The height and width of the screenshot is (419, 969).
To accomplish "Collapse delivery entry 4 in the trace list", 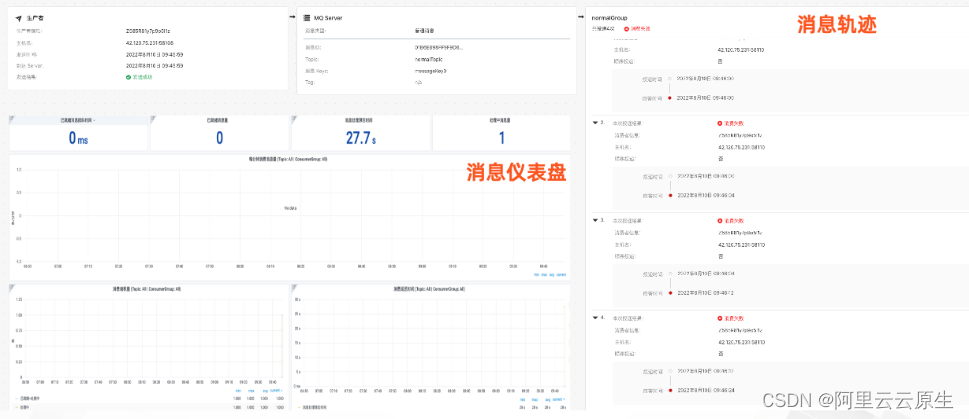I will pyautogui.click(x=595, y=318).
